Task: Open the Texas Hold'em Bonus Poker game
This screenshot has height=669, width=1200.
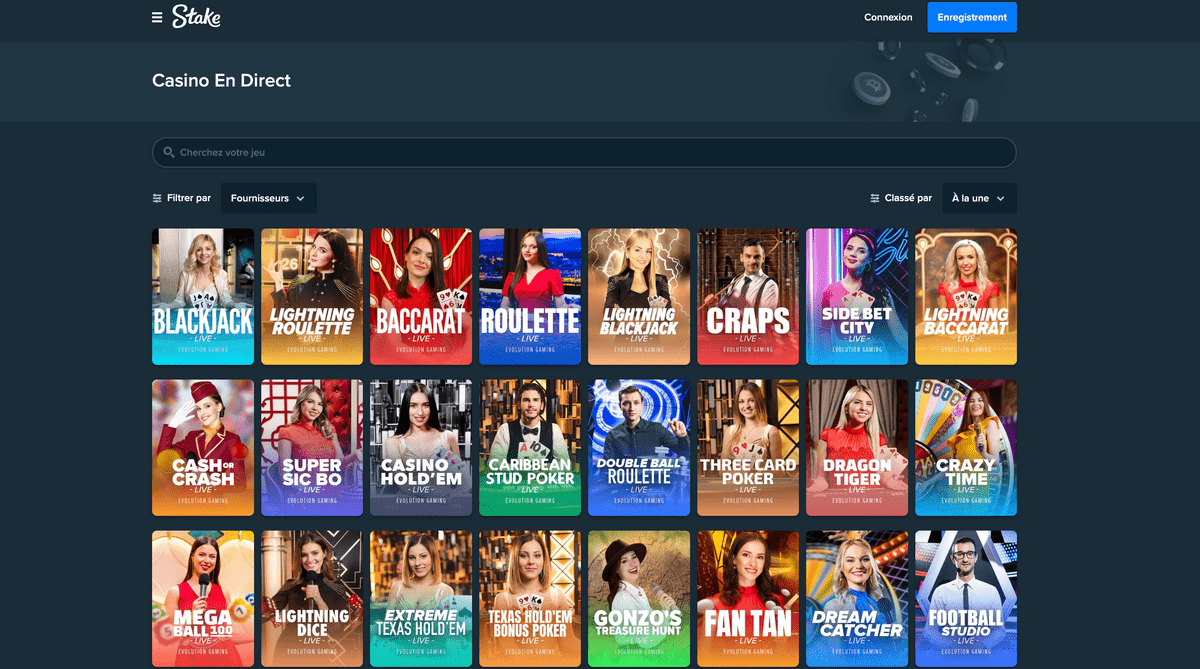Action: (530, 599)
